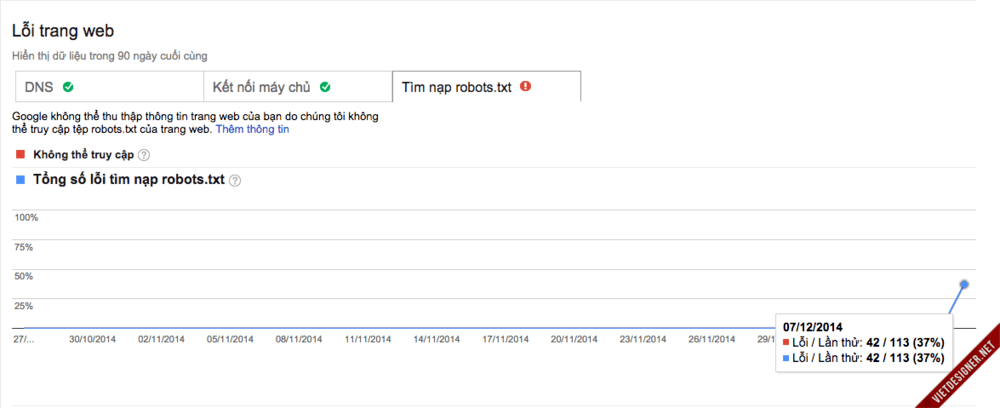Screen dimensions: 1000x408
Task: Click red error icon beside Tìm nạp robots.txt
Action: coord(526,87)
